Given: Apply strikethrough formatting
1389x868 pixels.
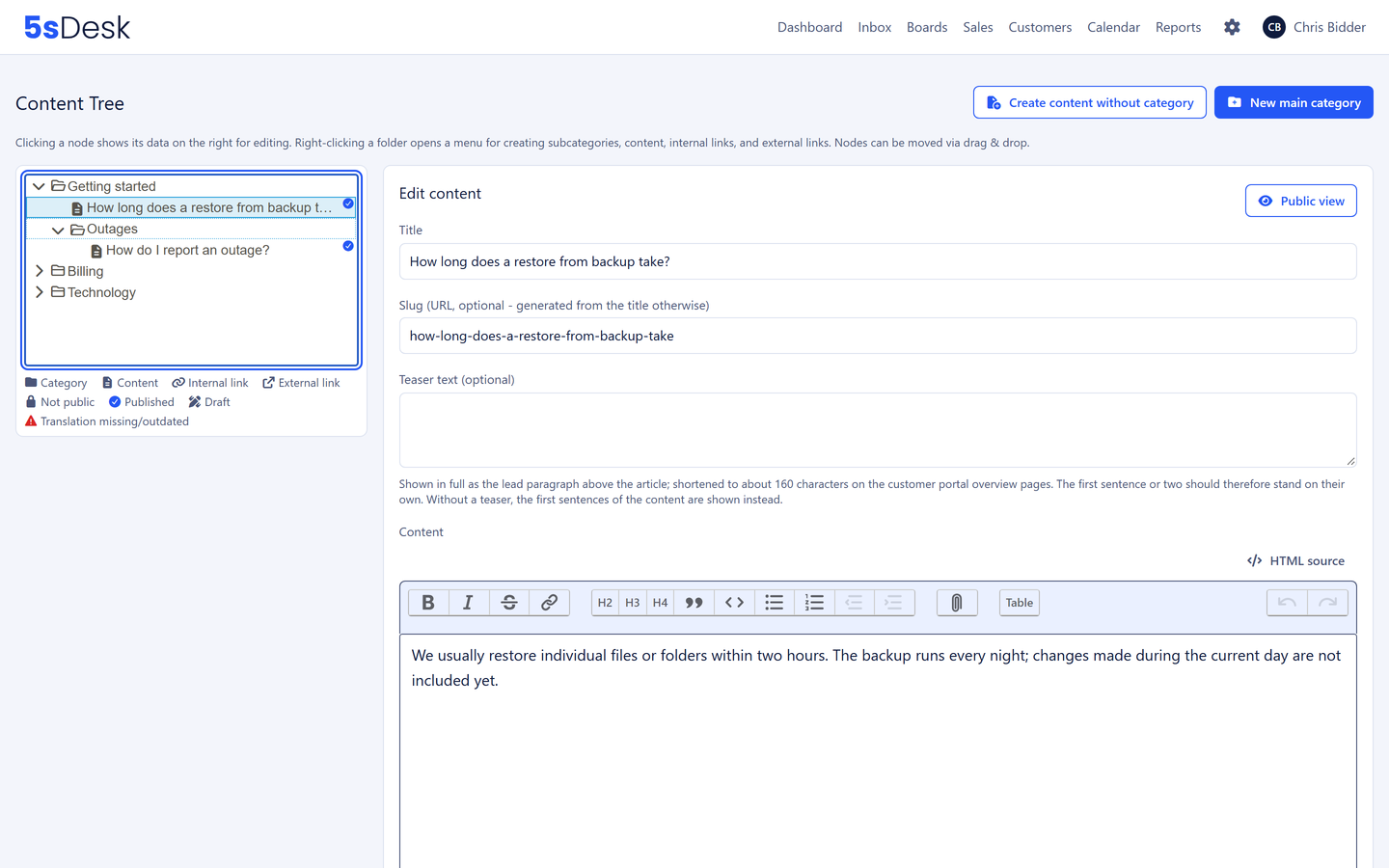Looking at the screenshot, I should tap(509, 603).
